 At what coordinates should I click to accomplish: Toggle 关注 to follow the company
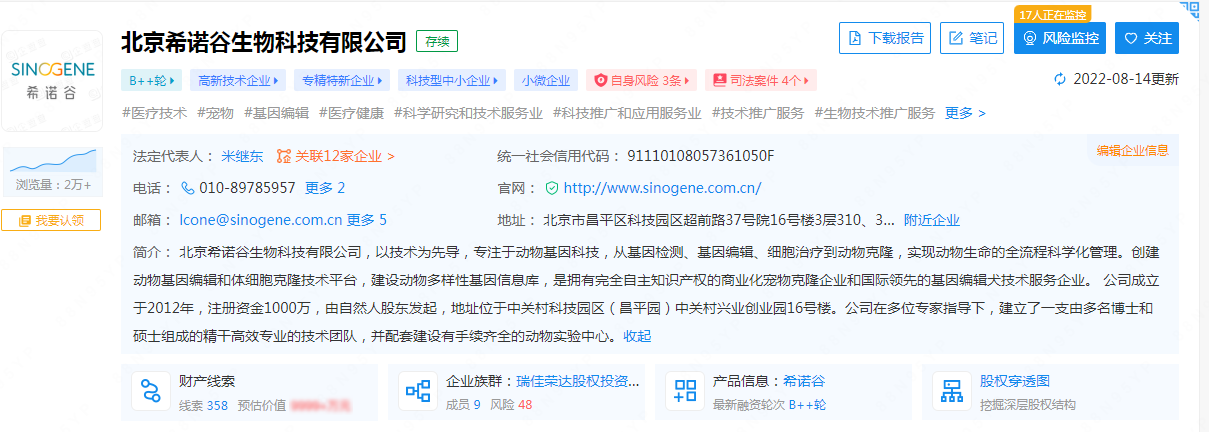pos(1147,38)
